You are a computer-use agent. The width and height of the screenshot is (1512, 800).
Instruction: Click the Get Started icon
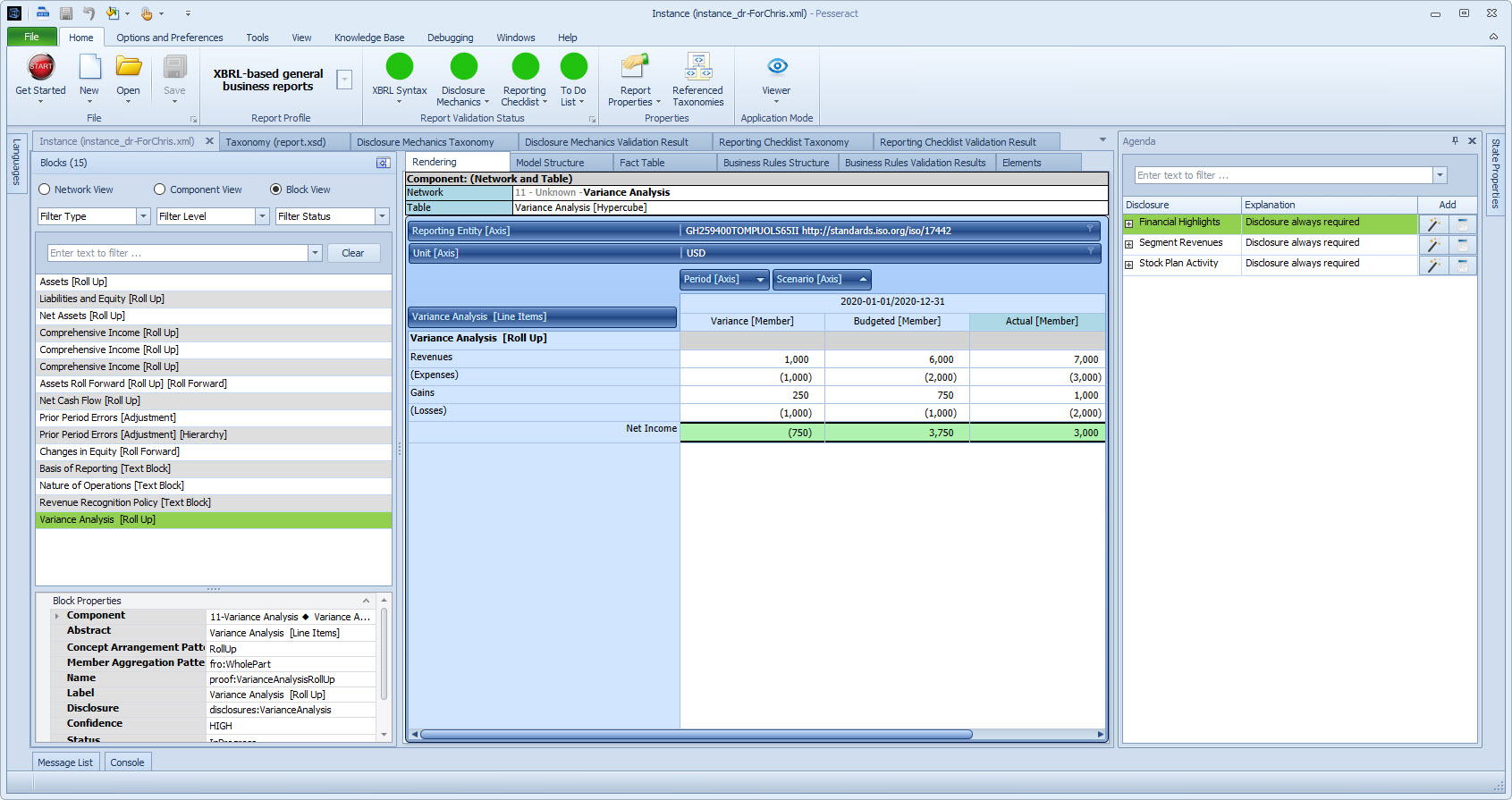tap(41, 67)
